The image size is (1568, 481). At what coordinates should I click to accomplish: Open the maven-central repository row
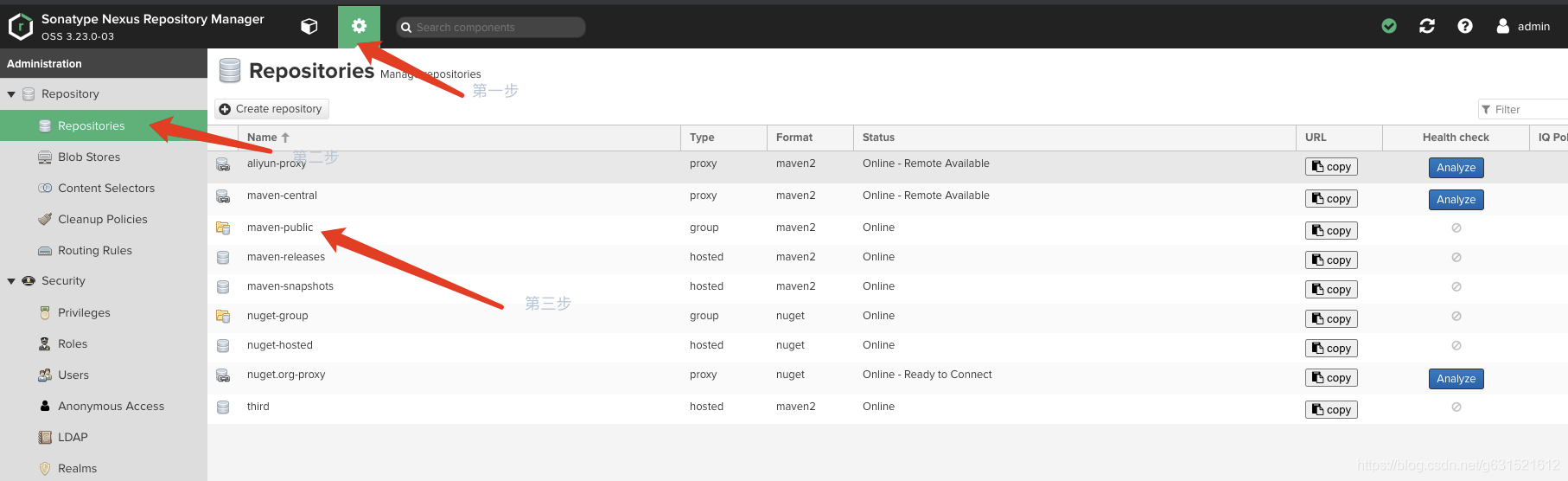tap(888, 199)
